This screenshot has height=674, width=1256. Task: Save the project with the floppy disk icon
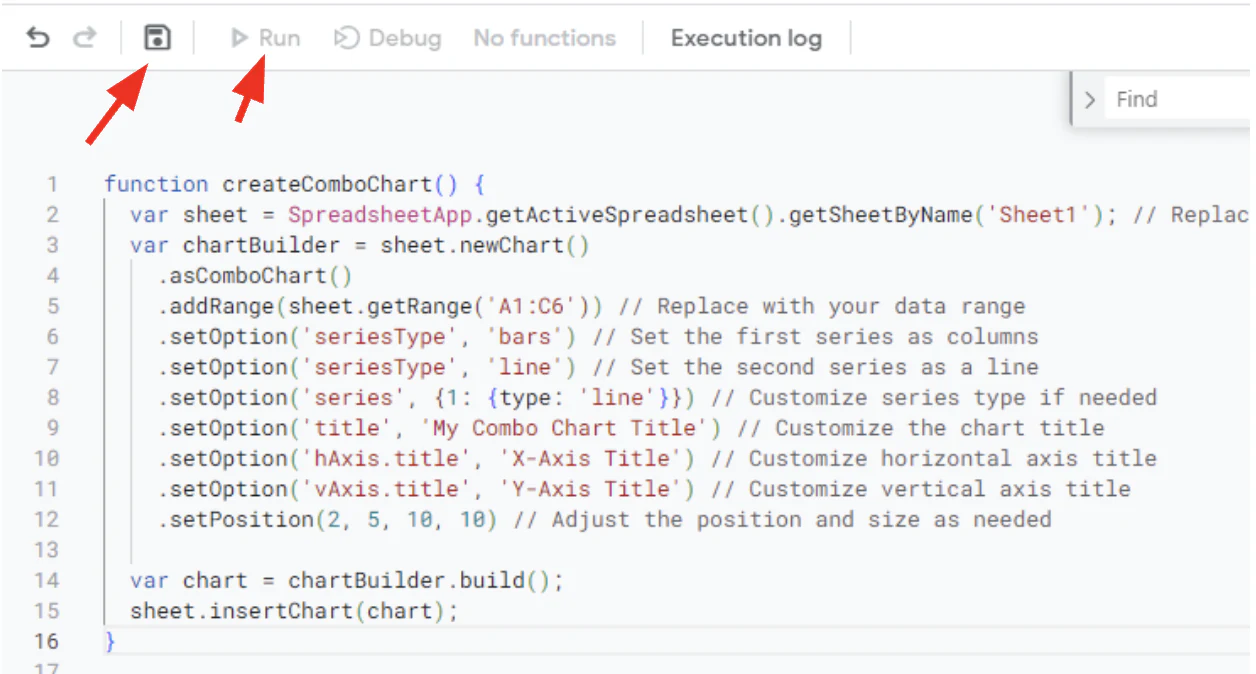click(x=157, y=38)
